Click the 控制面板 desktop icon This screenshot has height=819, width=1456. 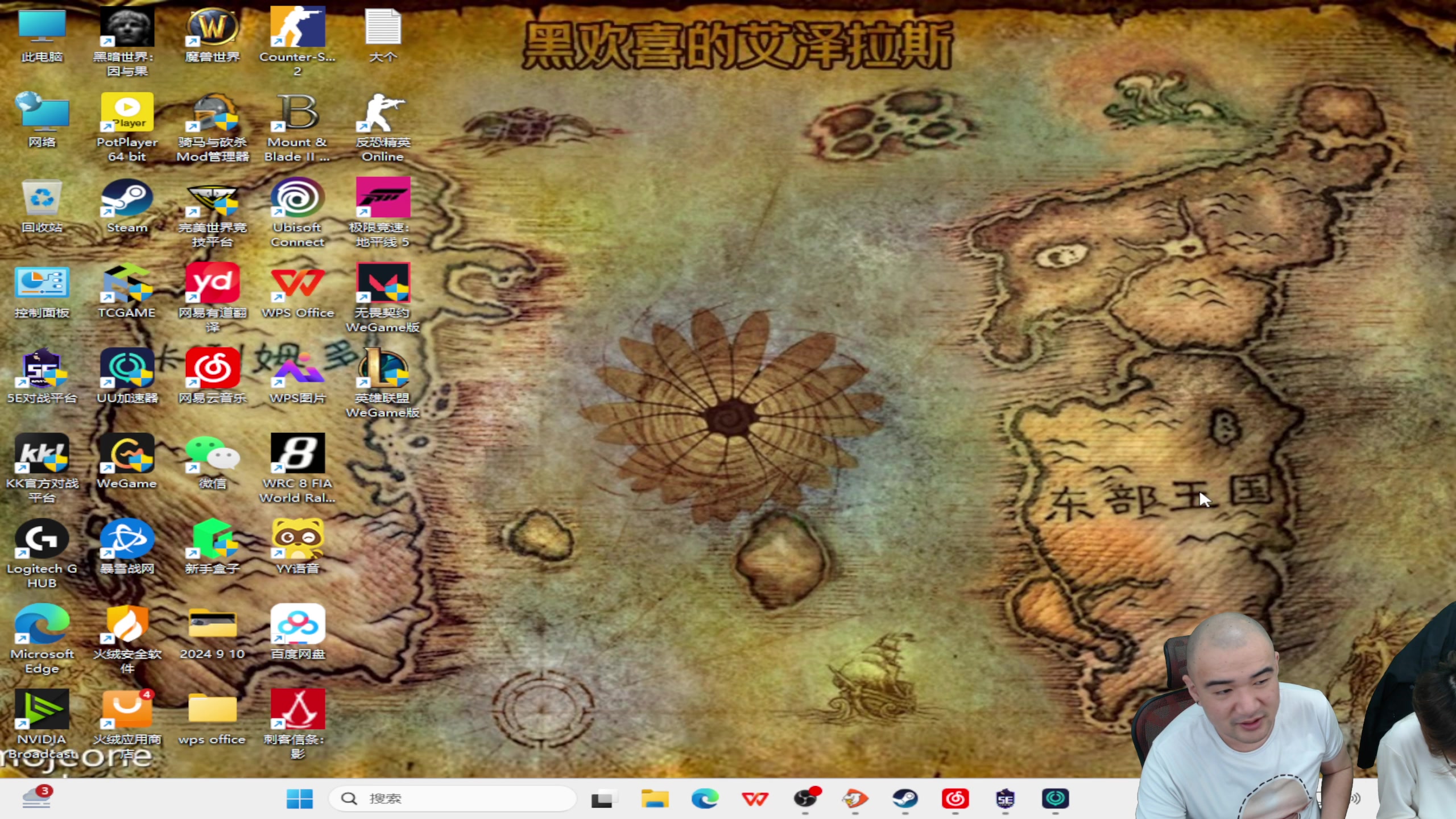coord(42,291)
